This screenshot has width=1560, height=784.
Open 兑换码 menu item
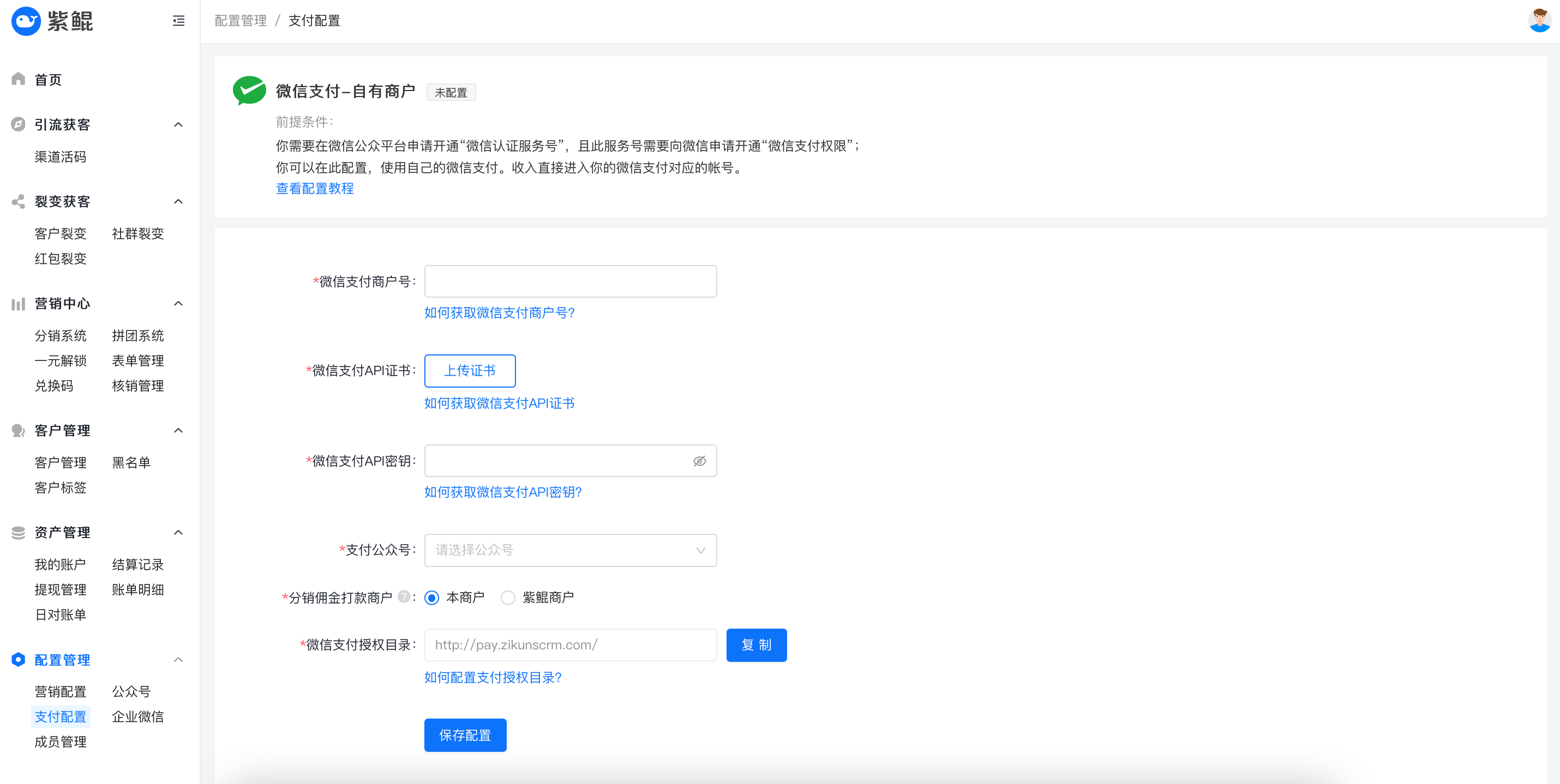(54, 385)
